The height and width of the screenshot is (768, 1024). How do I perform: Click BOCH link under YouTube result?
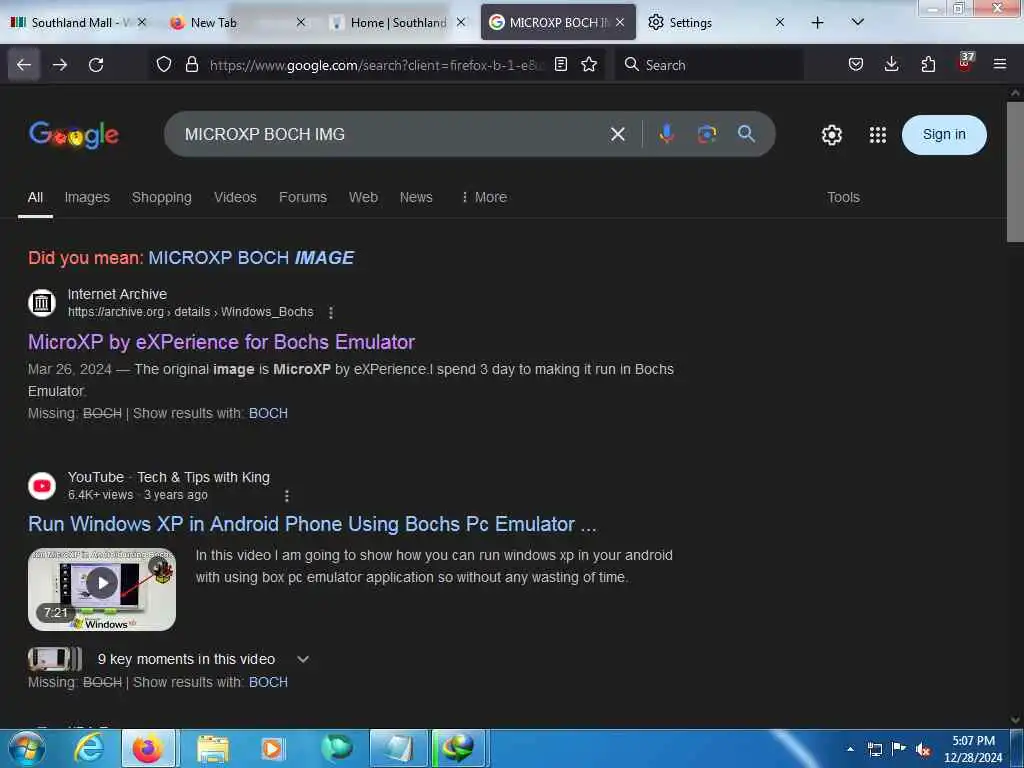[x=268, y=682]
